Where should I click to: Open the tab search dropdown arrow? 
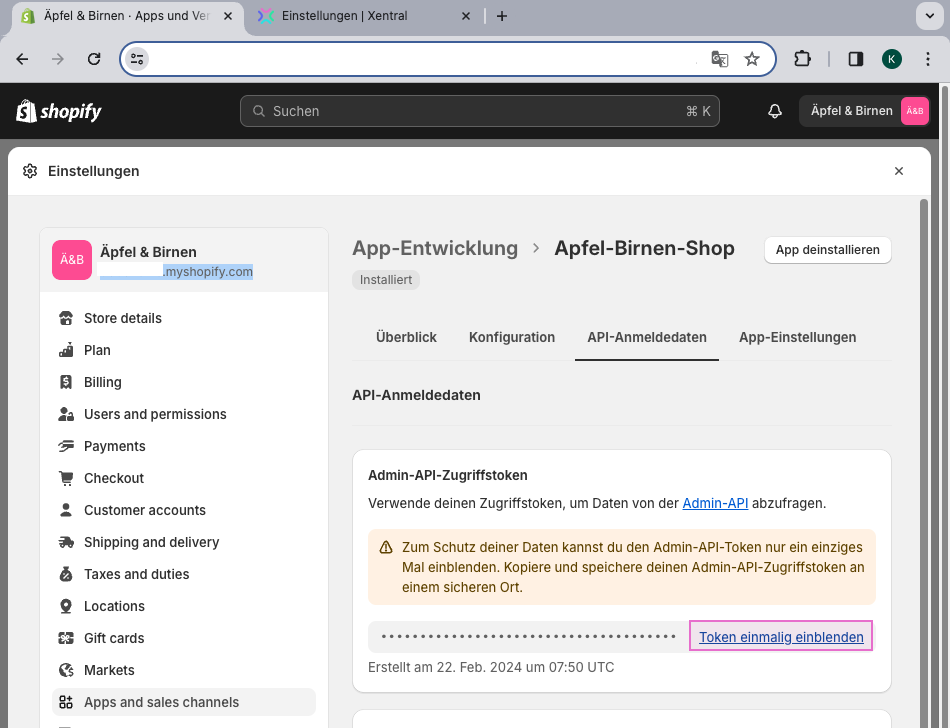(x=927, y=16)
